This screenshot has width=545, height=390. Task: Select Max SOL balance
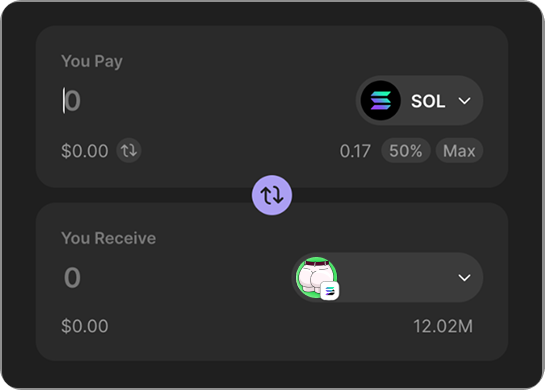pyautogui.click(x=459, y=151)
